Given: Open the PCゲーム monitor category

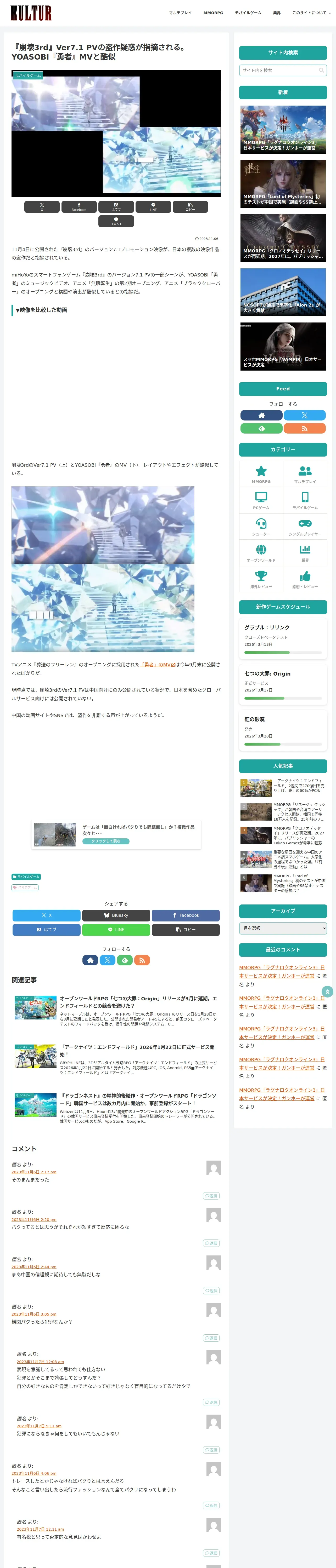Looking at the screenshot, I should click(x=261, y=500).
